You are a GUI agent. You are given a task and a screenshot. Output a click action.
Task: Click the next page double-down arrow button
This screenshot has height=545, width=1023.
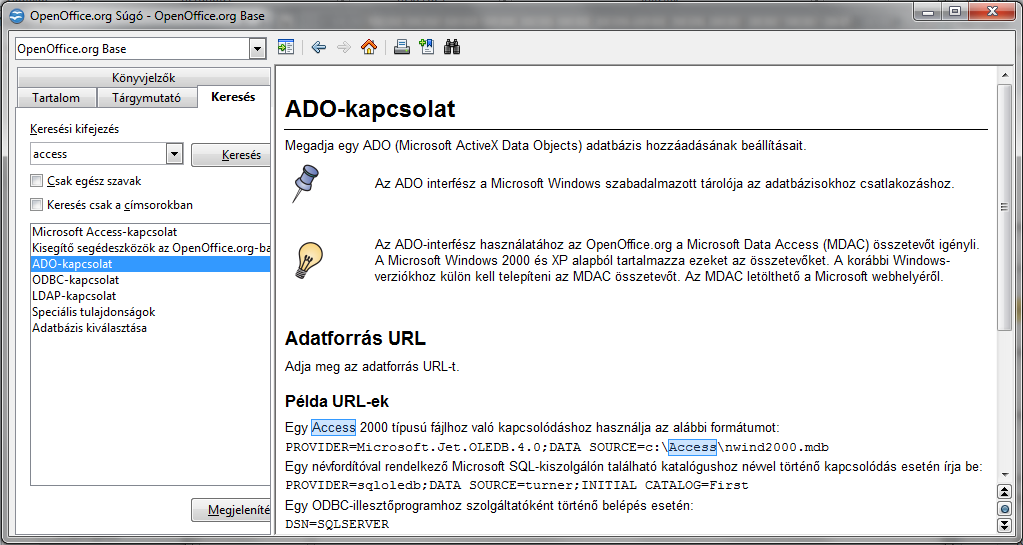(1005, 525)
